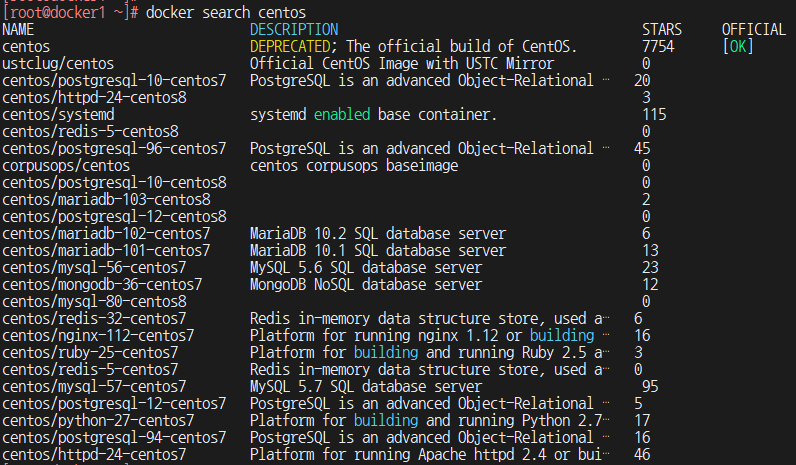Click the star count 23
This screenshot has height=465, width=796.
650,268
